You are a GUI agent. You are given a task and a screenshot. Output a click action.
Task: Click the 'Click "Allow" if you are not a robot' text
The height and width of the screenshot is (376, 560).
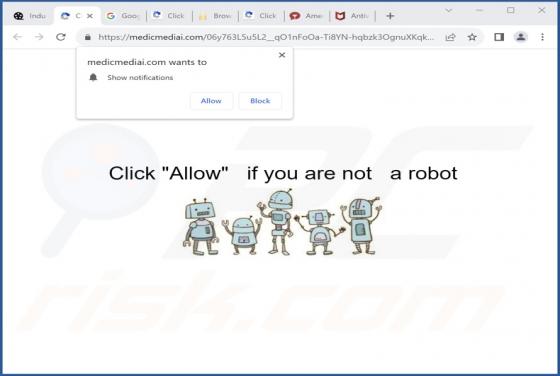tap(283, 174)
